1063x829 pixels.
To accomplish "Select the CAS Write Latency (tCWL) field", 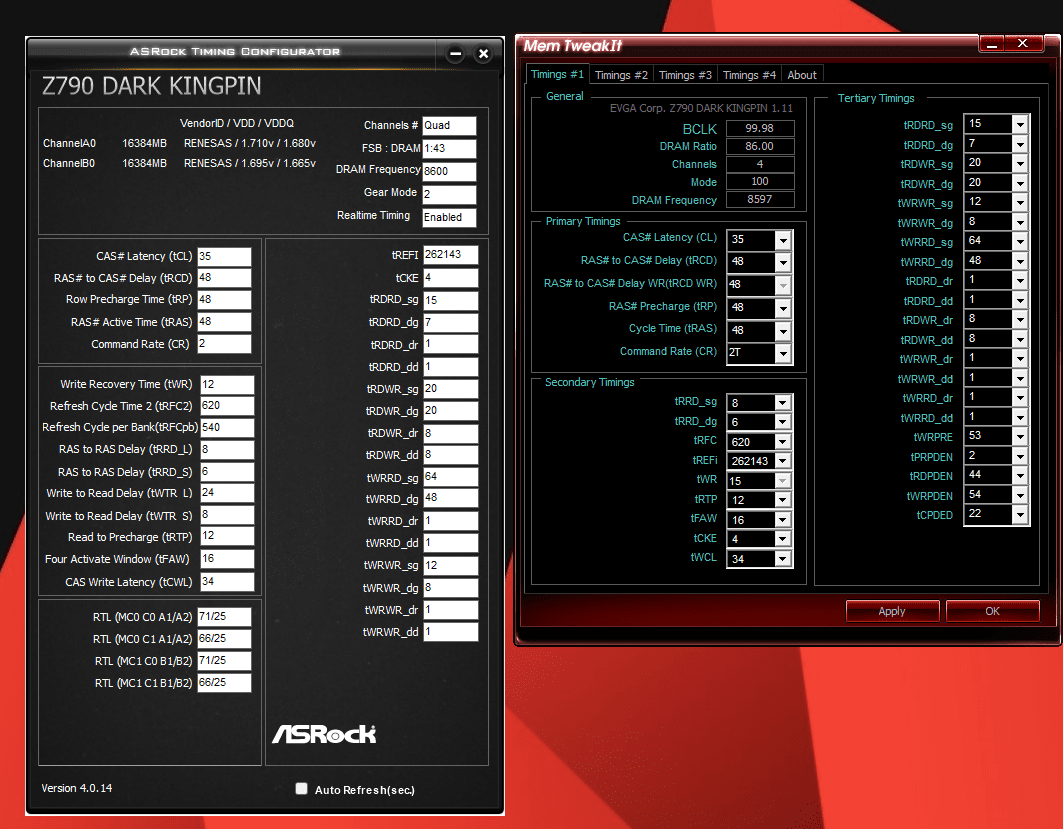I will pos(227,582).
